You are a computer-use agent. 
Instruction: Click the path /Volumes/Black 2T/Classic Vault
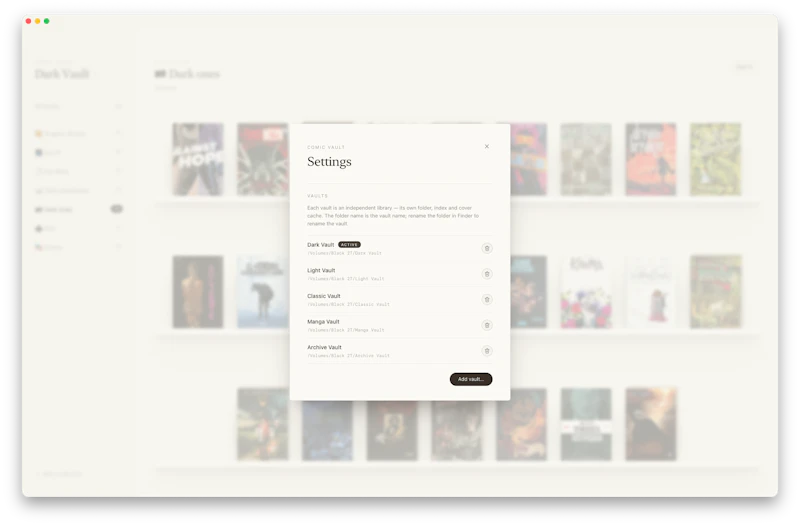pyautogui.click(x=348, y=304)
